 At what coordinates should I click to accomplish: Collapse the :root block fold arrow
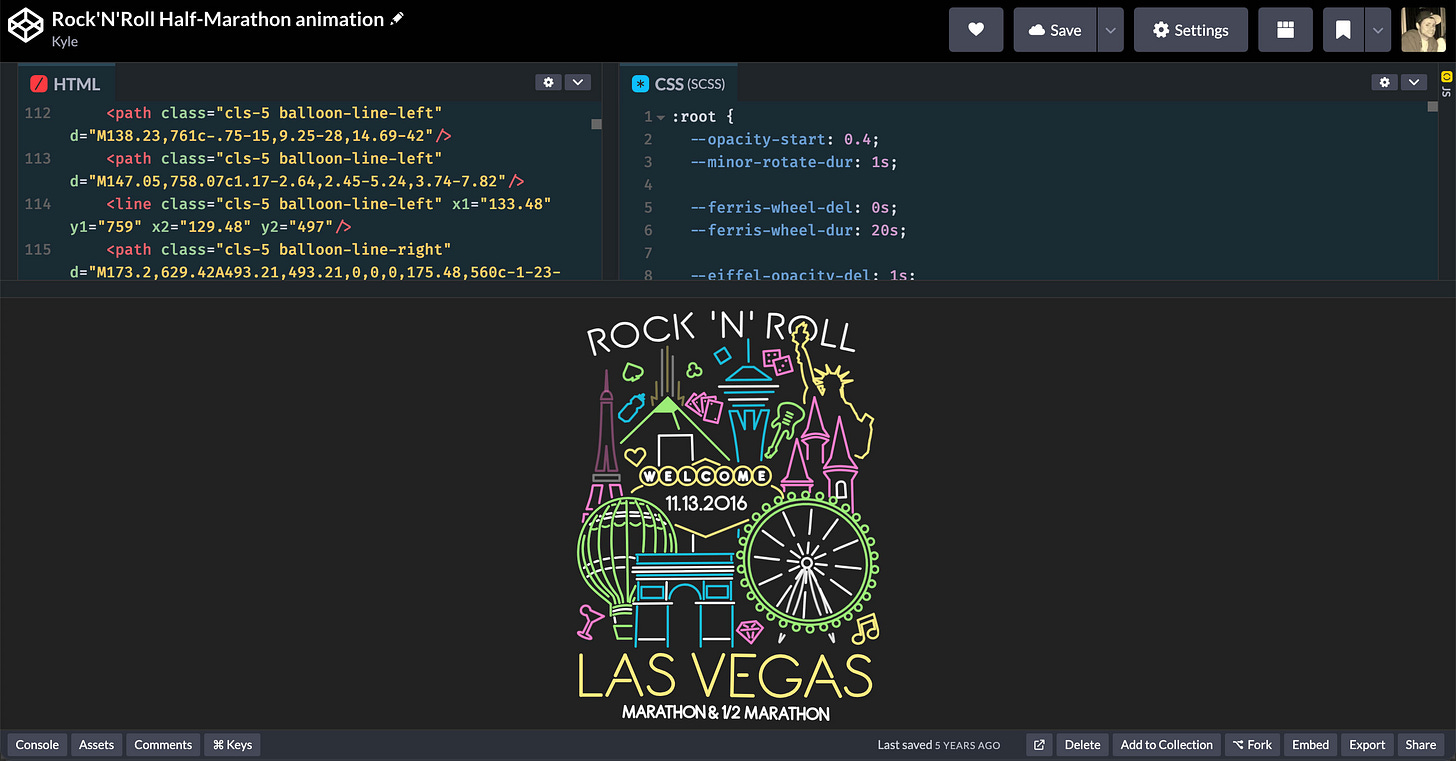click(x=661, y=117)
